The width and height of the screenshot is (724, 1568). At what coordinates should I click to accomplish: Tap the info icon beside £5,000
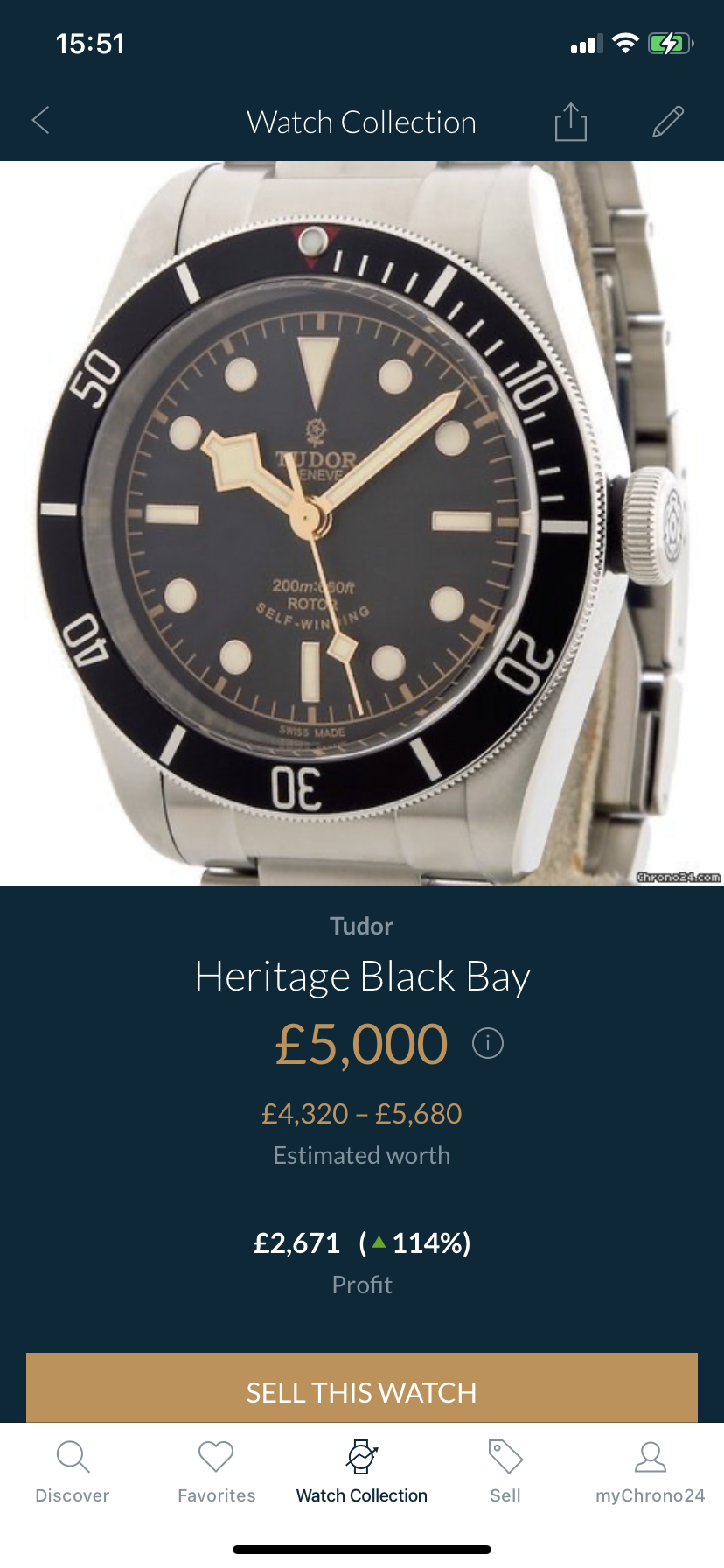(488, 1043)
